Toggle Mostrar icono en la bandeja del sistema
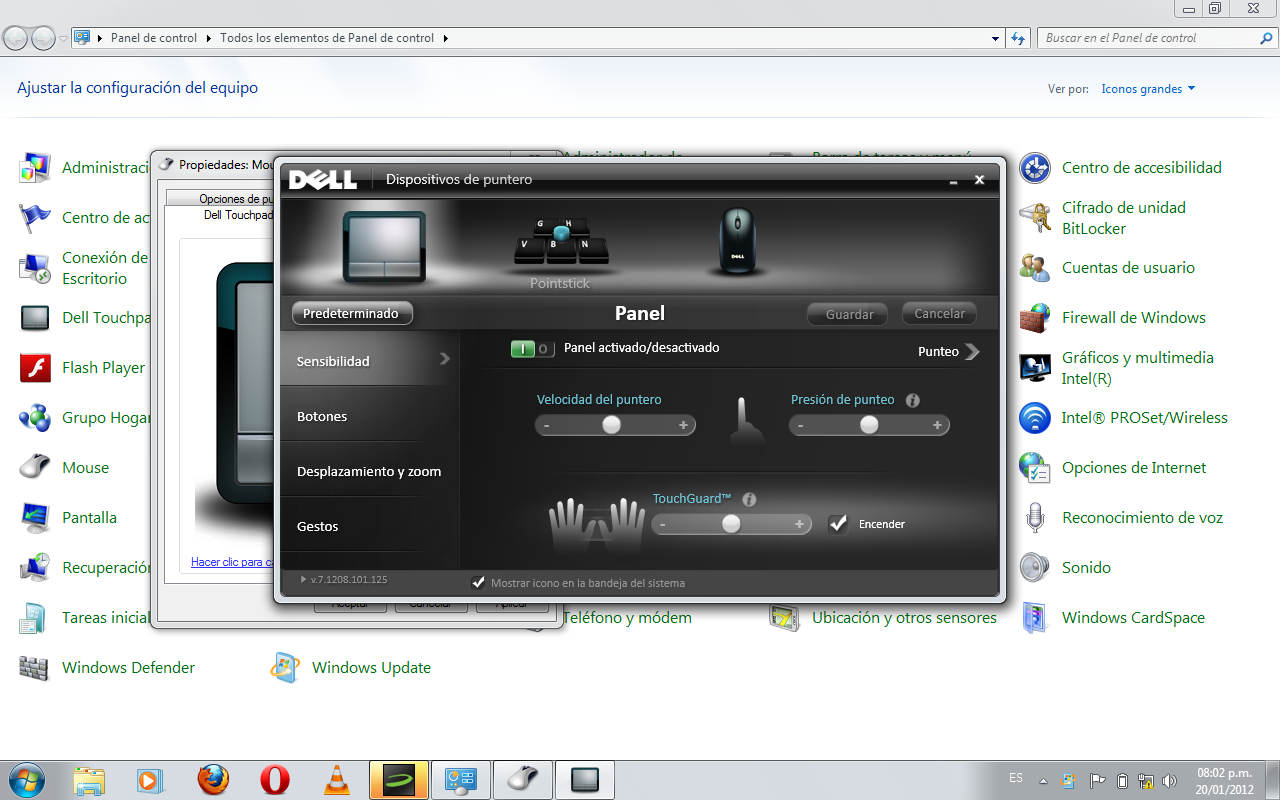The image size is (1280, 800). [x=478, y=582]
